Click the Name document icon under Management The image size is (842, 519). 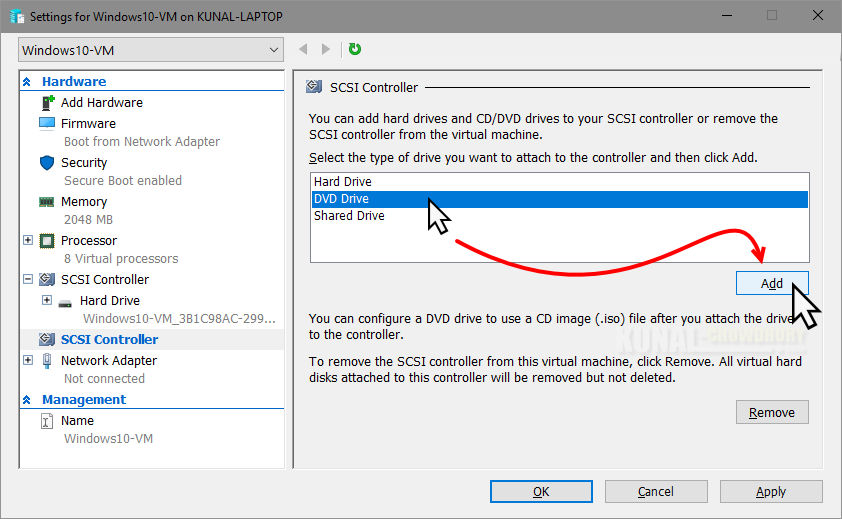pyautogui.click(x=47, y=421)
